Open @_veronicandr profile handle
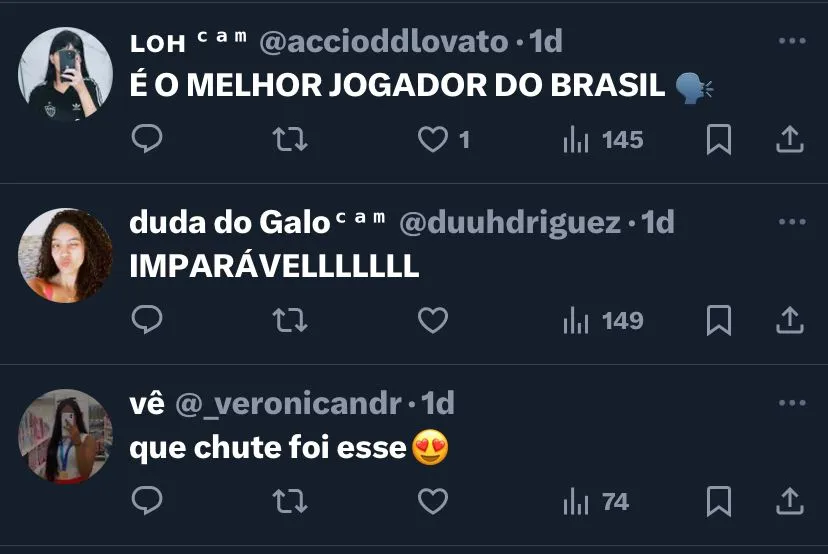Screen dimensions: 828x554 click(288, 404)
